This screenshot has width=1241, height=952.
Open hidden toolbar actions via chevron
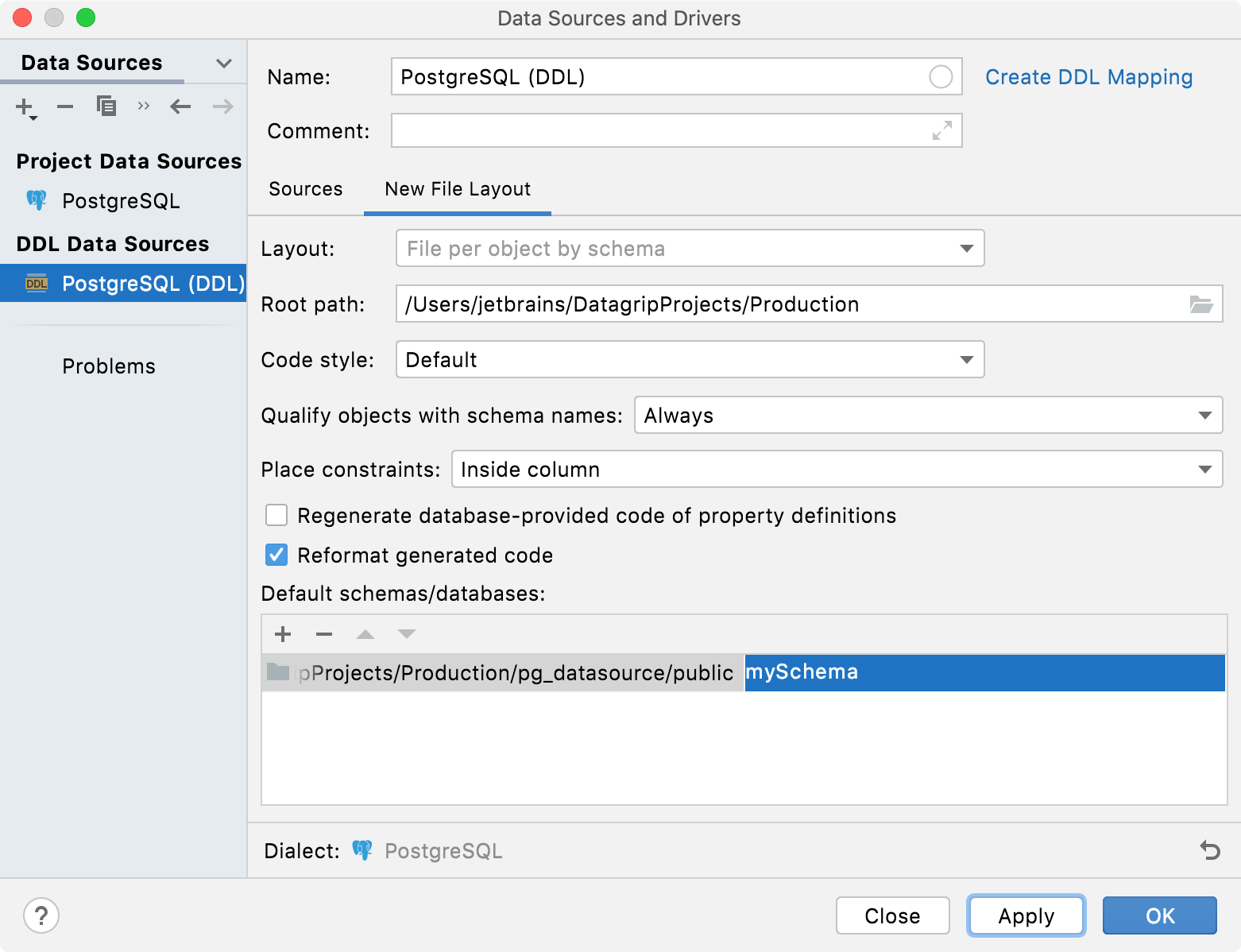pyautogui.click(x=143, y=106)
